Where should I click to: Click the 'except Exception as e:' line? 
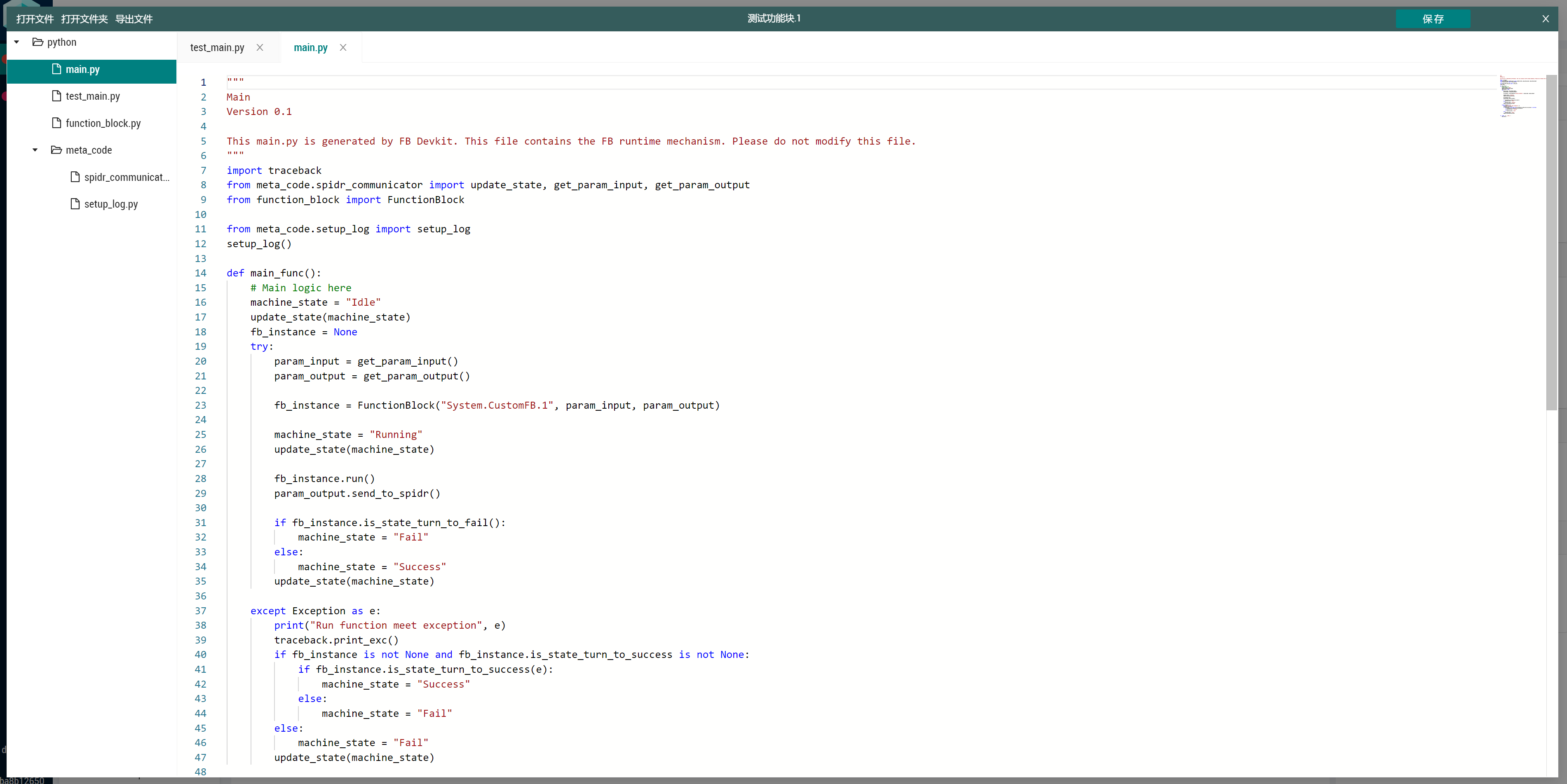point(315,611)
